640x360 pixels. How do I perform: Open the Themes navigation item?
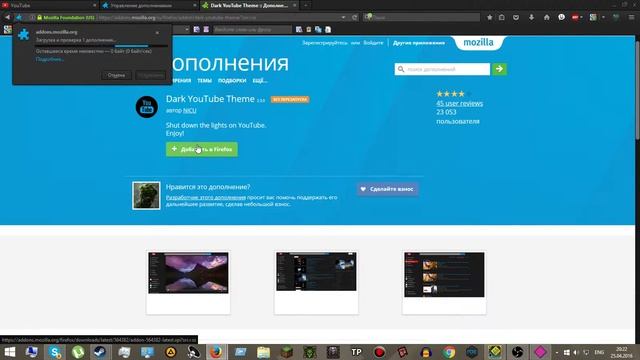click(204, 80)
